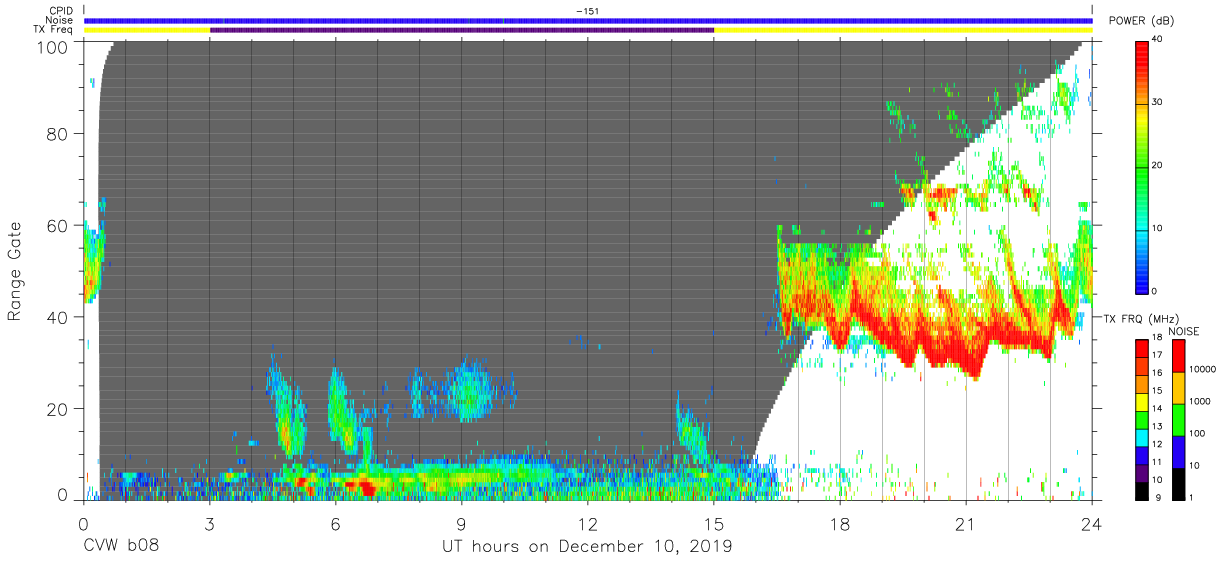Click the 100 tick on Range Gate axis
This screenshot has width=1228, height=567.
coord(54,46)
